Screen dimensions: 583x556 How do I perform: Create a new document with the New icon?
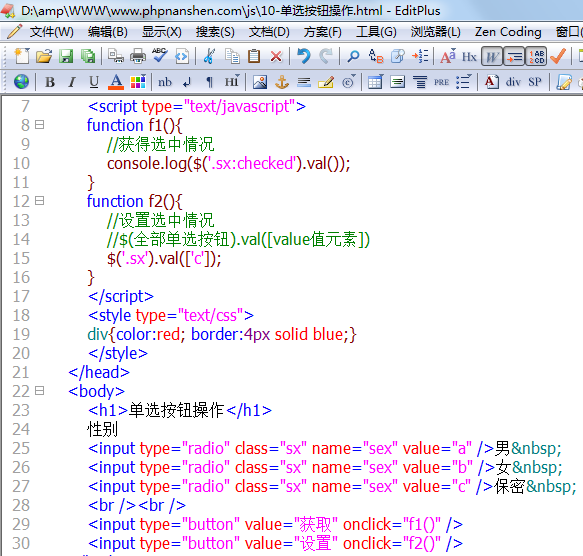[22, 57]
